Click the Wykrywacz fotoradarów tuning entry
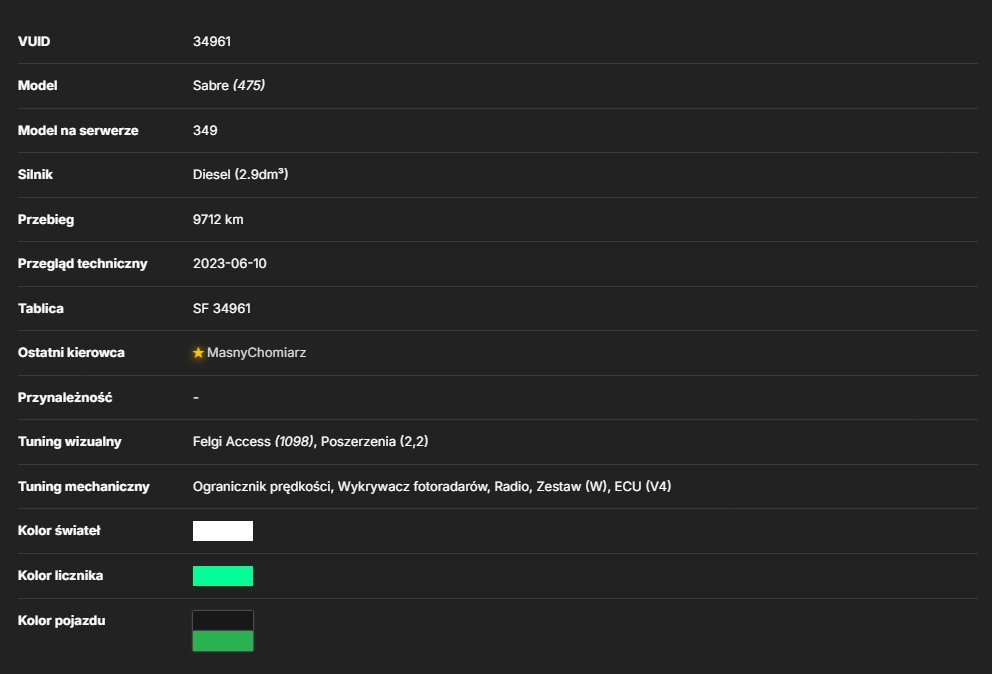This screenshot has height=674, width=992. [412, 487]
